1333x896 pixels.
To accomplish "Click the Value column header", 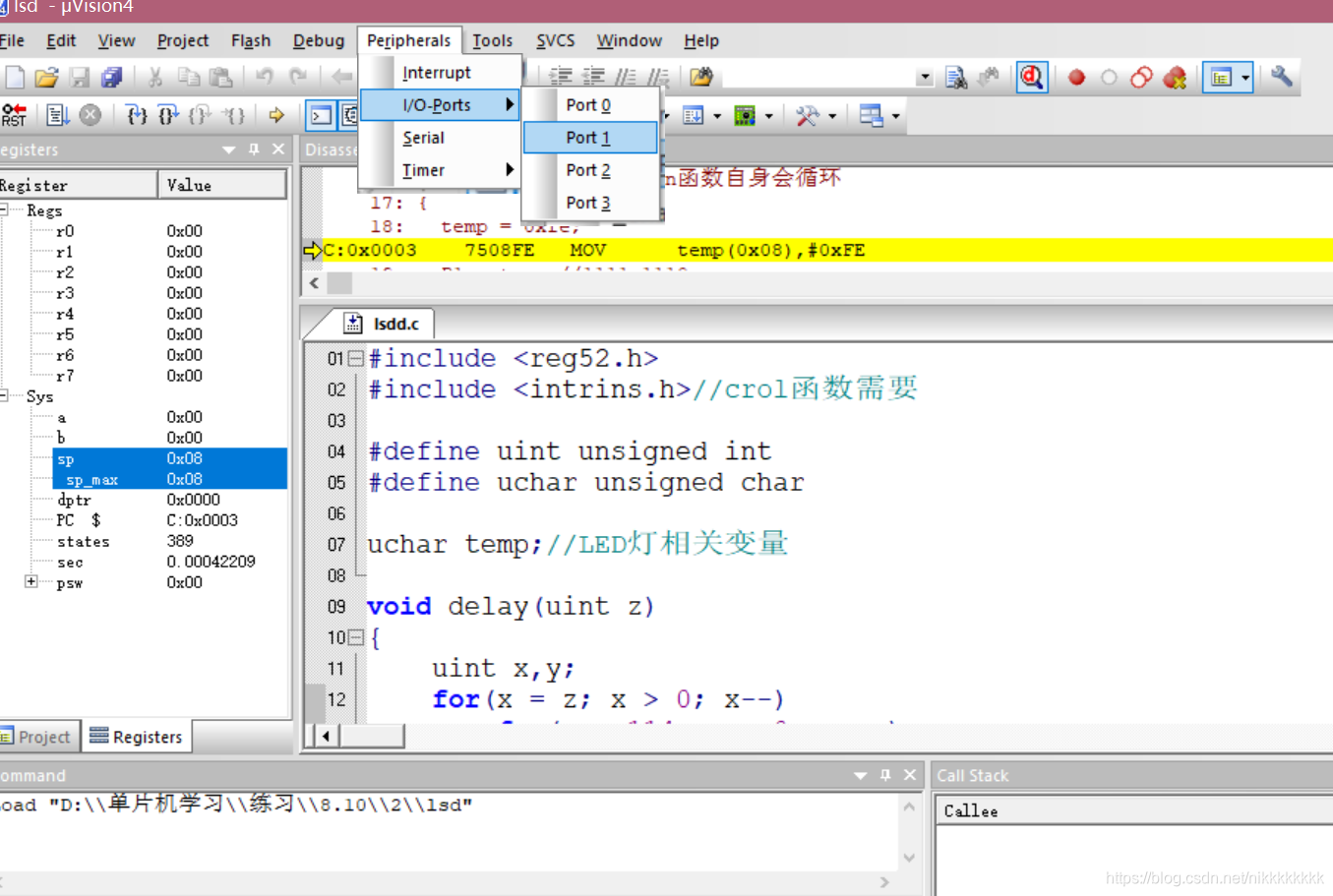I will [x=222, y=185].
